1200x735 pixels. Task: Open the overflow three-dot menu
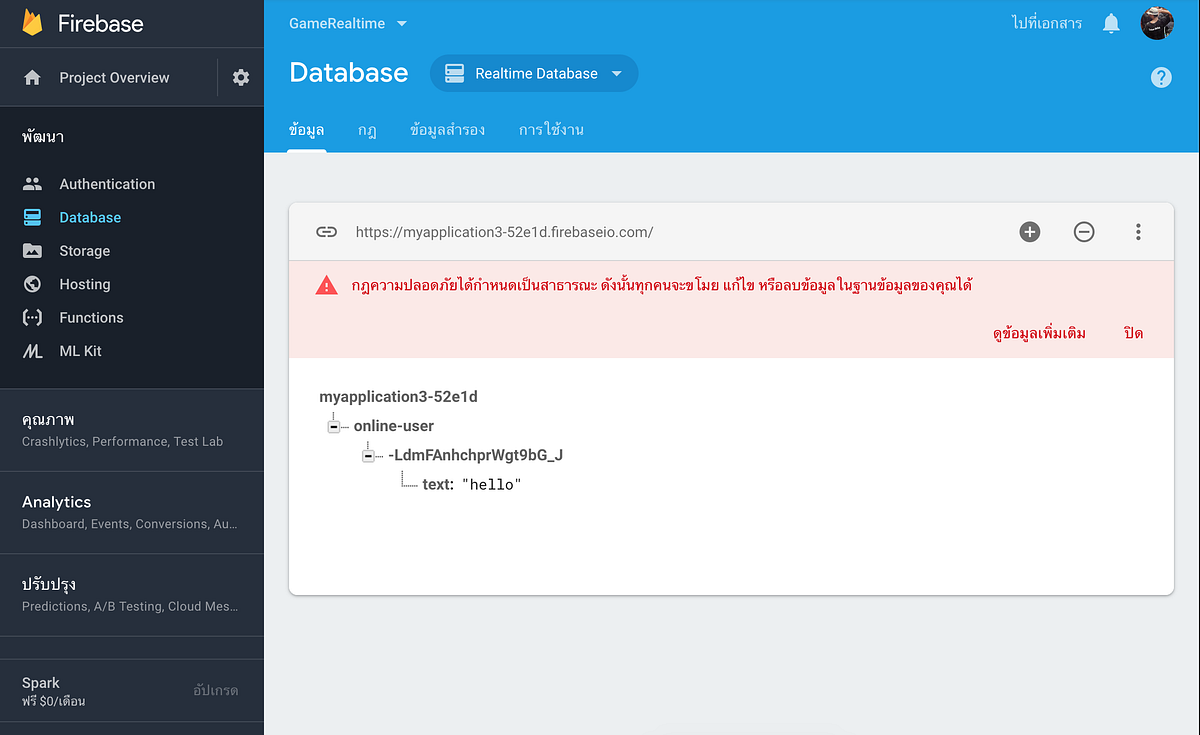(1138, 231)
